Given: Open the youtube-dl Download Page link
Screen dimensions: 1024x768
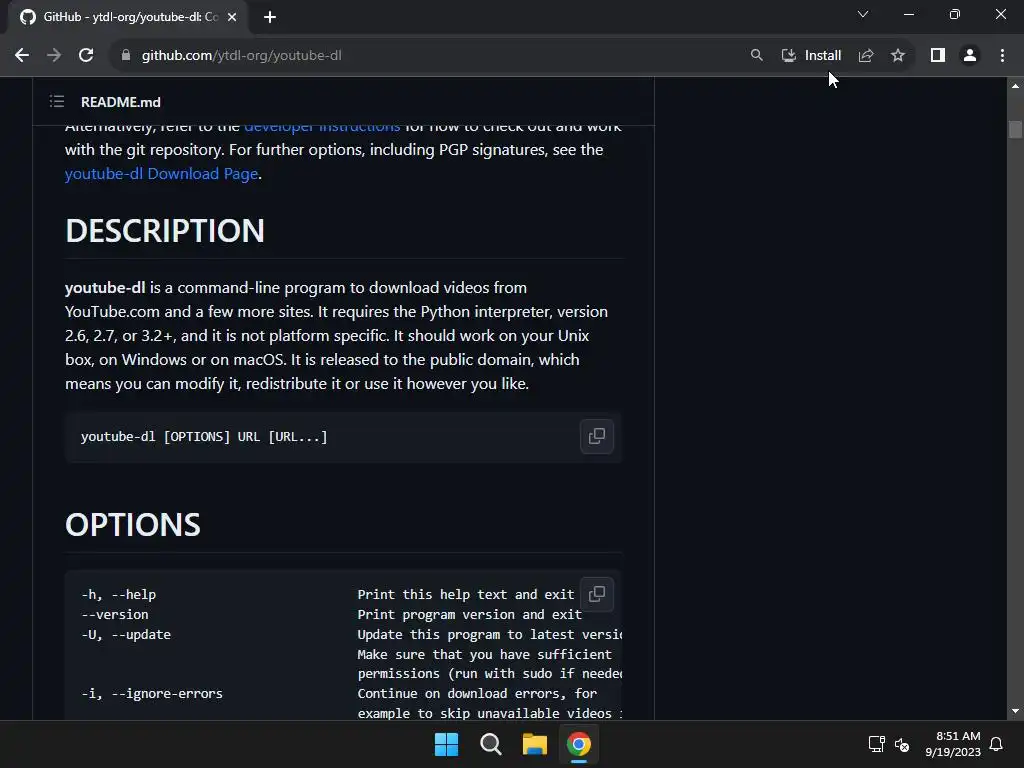Looking at the screenshot, I should coord(161,174).
